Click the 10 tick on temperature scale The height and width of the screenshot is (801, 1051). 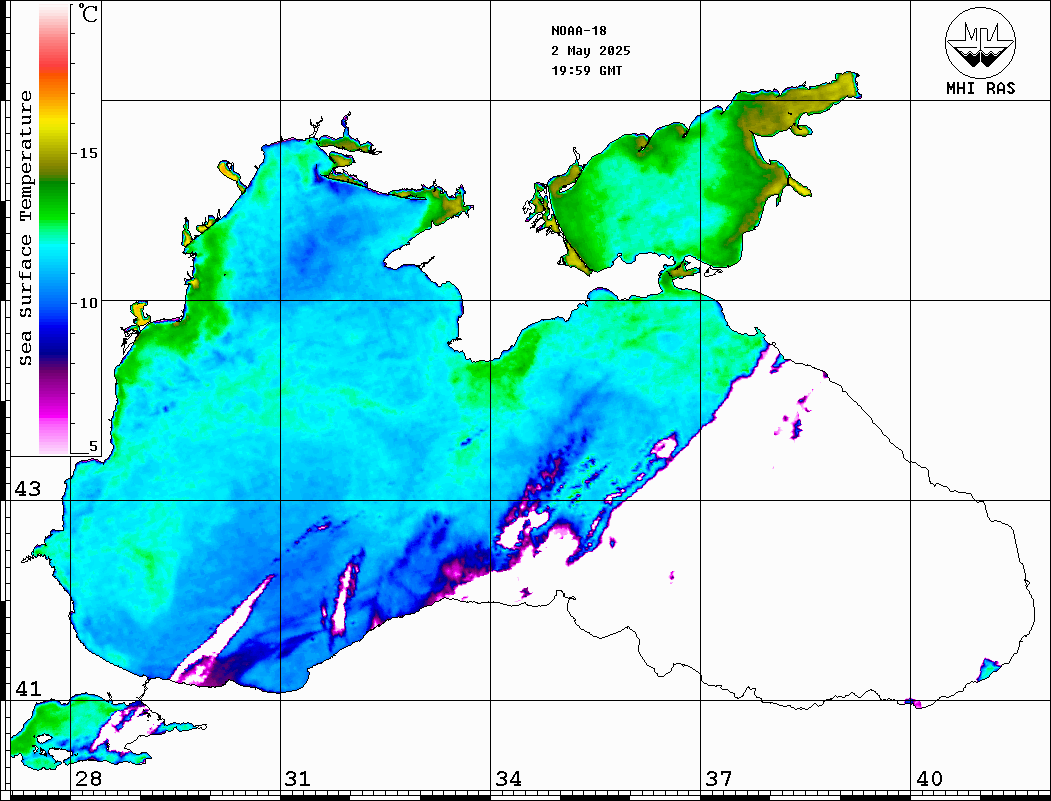[88, 303]
